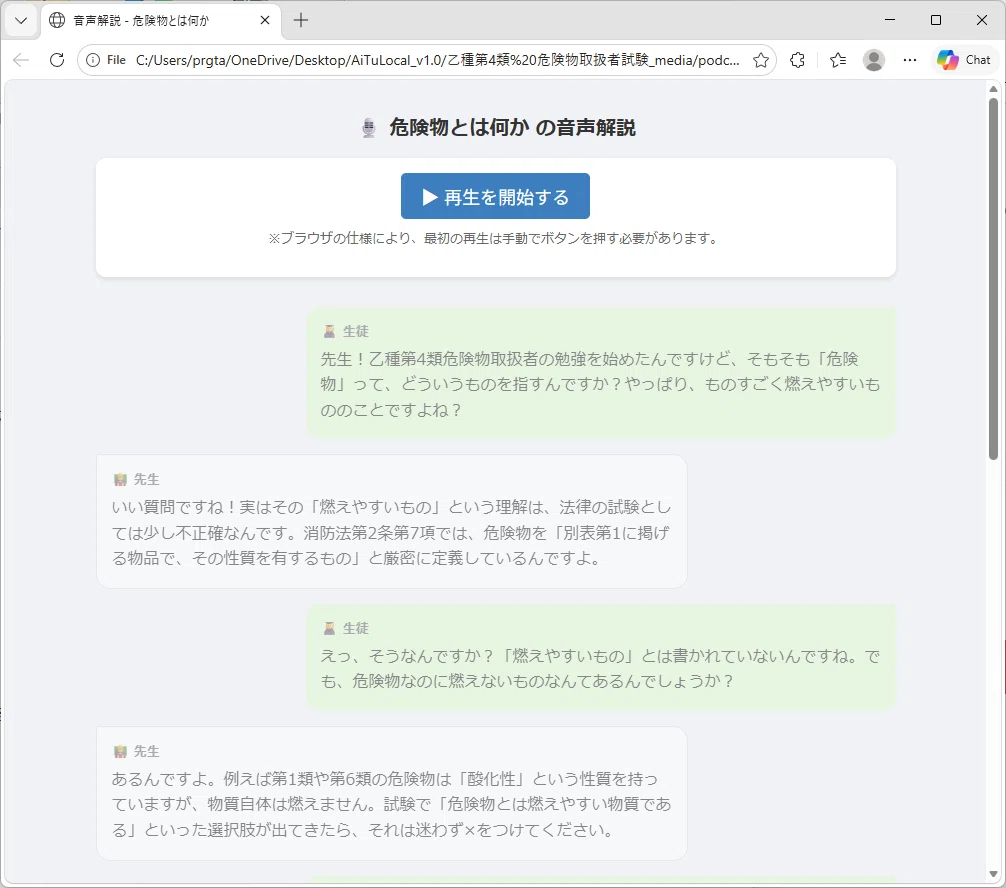Close the 音声解説 browser tab

[264, 21]
